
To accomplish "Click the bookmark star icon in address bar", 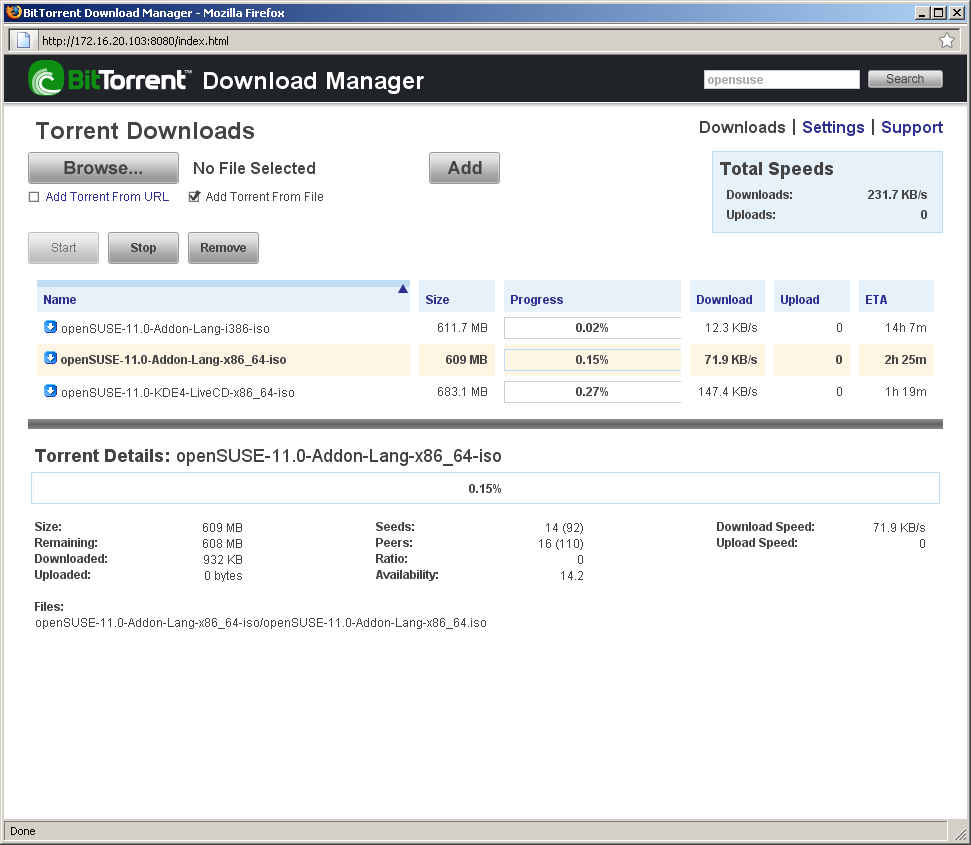I will pos(946,41).
